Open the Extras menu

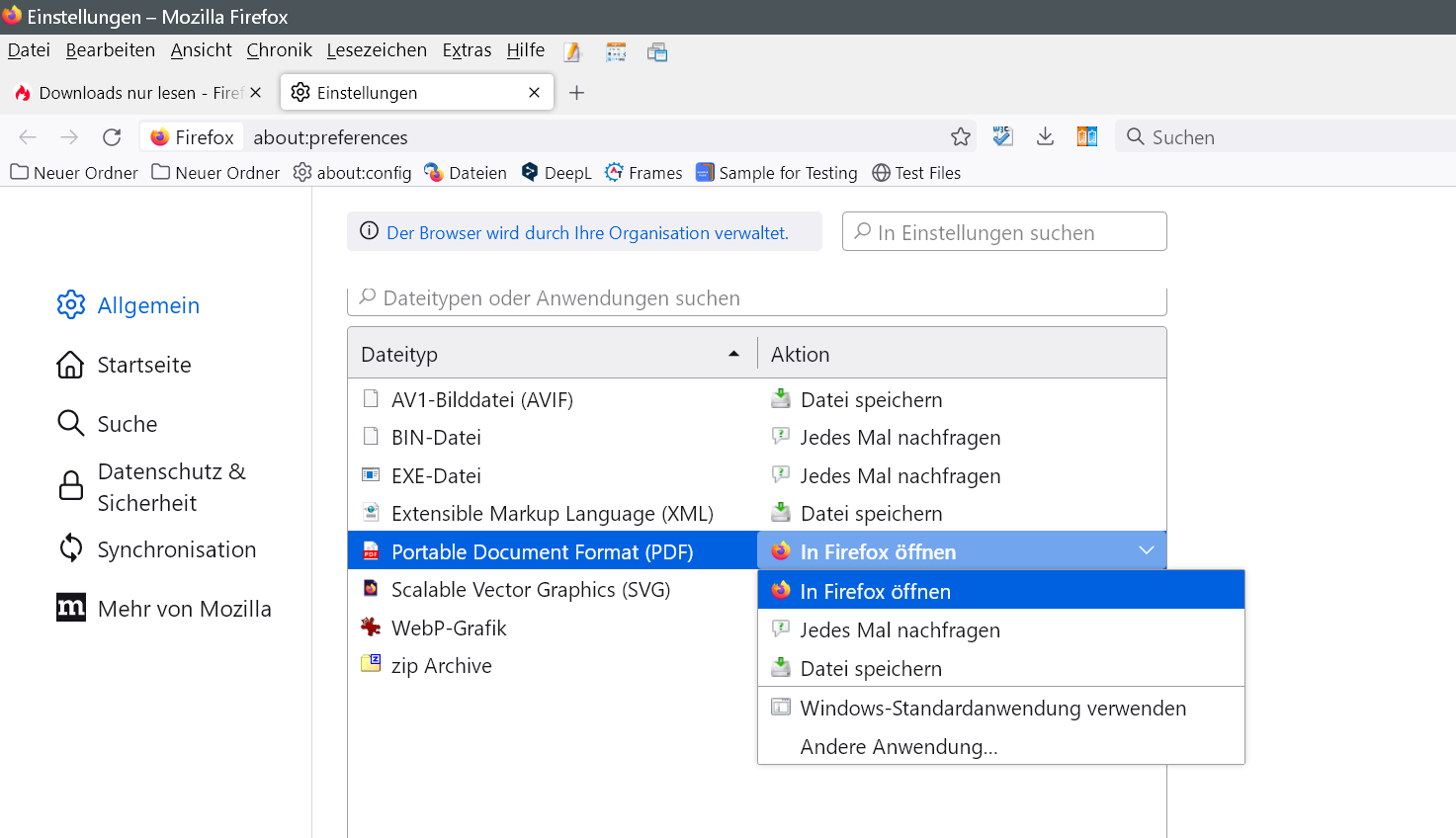coord(467,50)
